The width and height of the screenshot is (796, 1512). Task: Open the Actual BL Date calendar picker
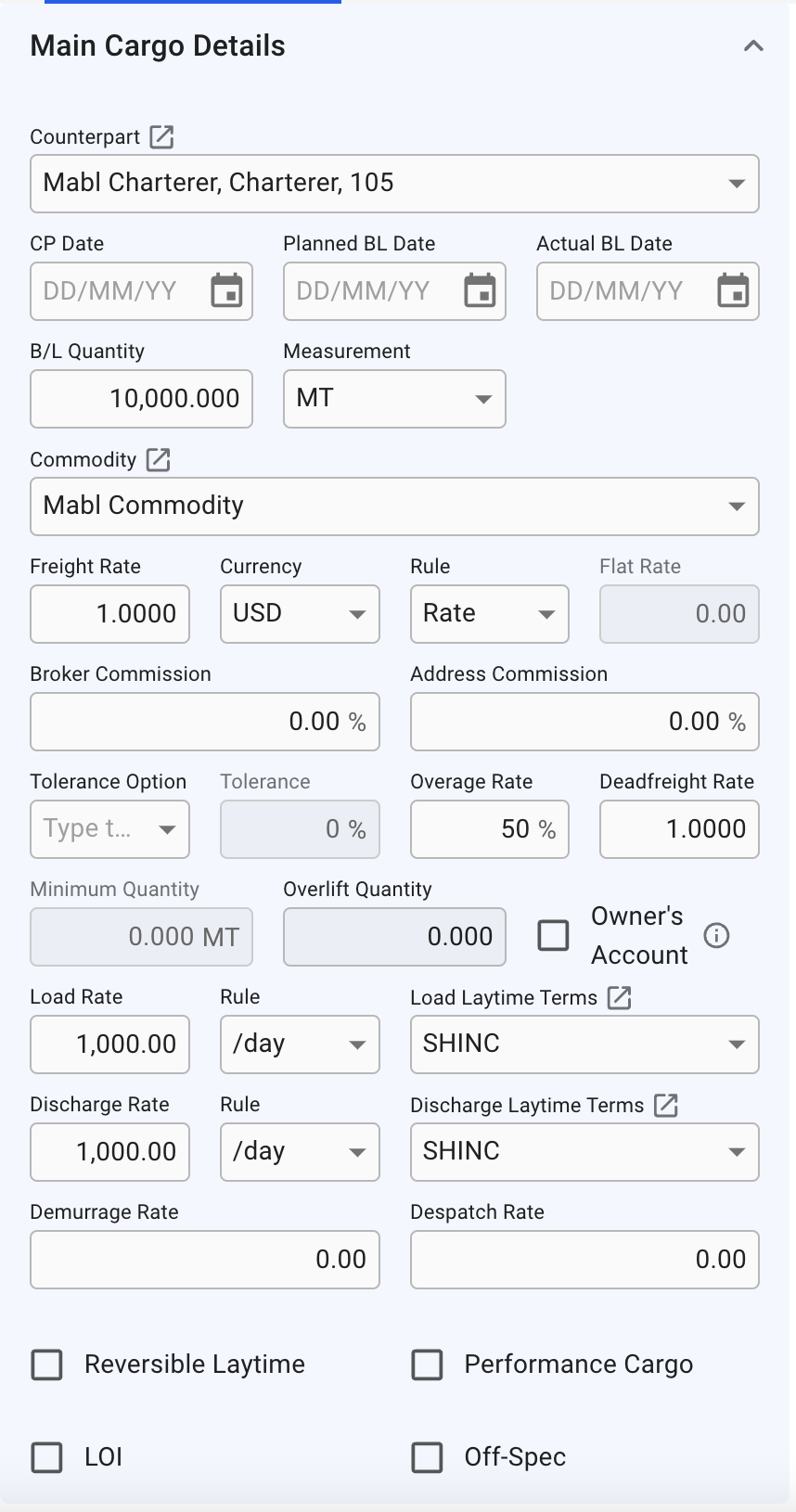pos(733,291)
